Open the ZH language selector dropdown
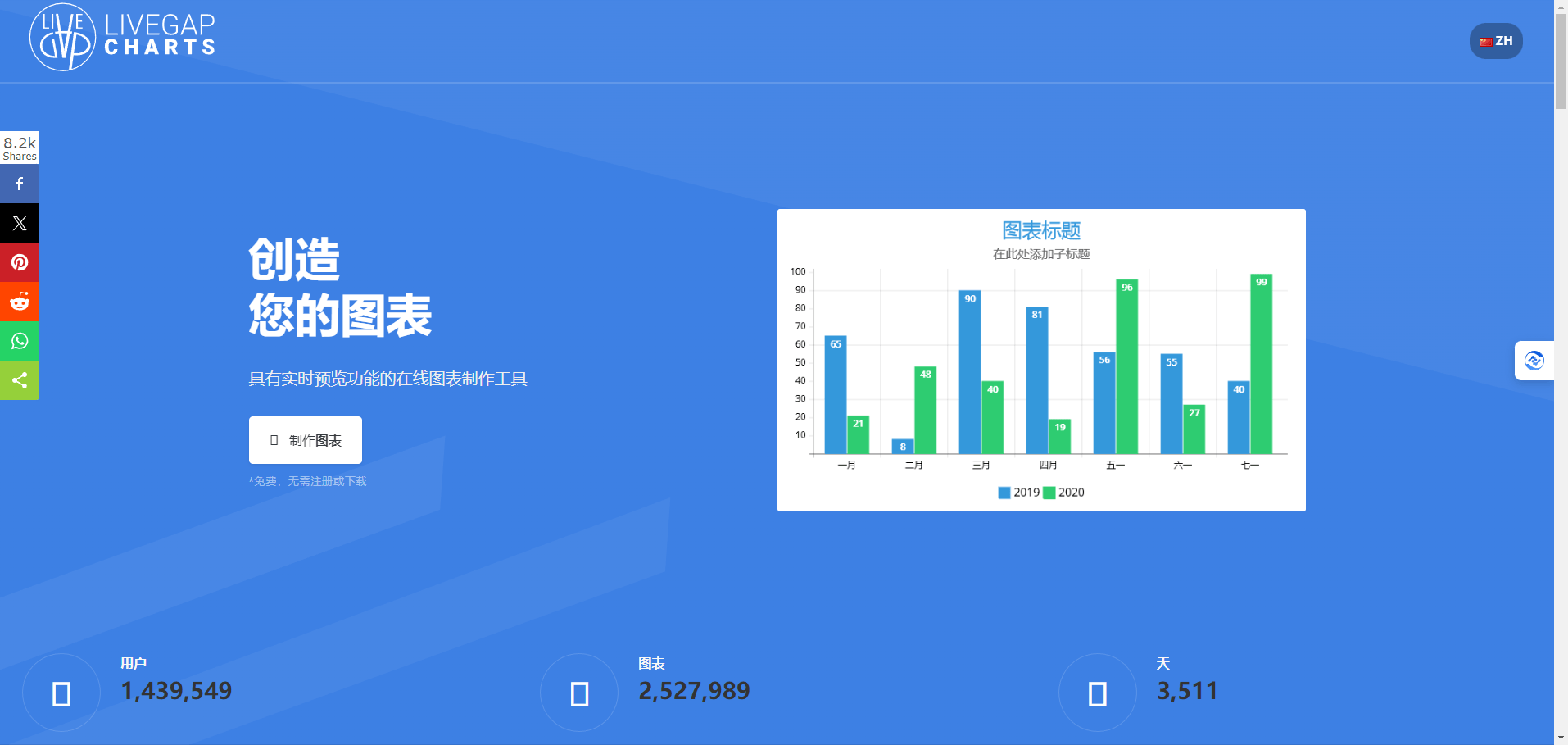Image resolution: width=1568 pixels, height=745 pixels. pos(1495,40)
